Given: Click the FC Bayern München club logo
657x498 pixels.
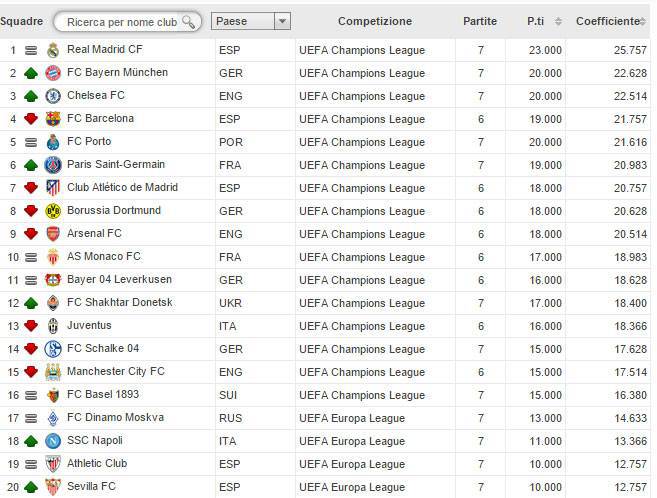Looking at the screenshot, I should click(x=53, y=73).
